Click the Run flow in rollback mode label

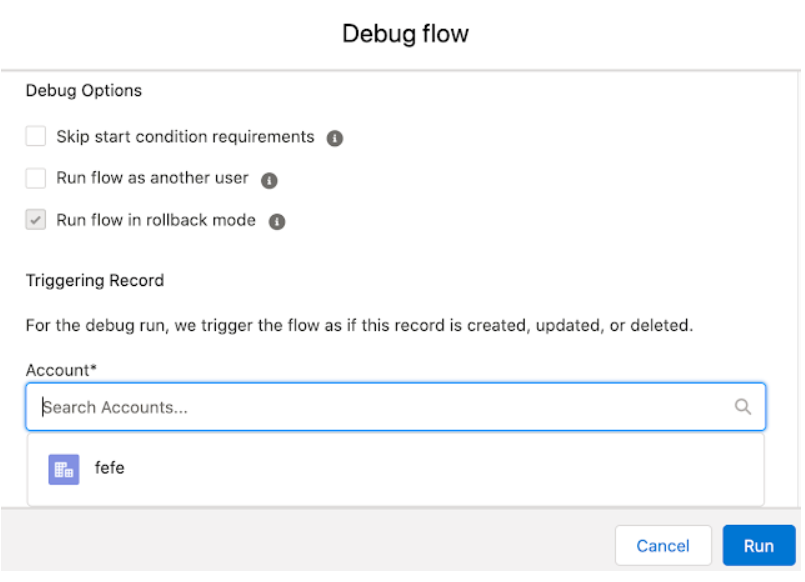pos(156,220)
